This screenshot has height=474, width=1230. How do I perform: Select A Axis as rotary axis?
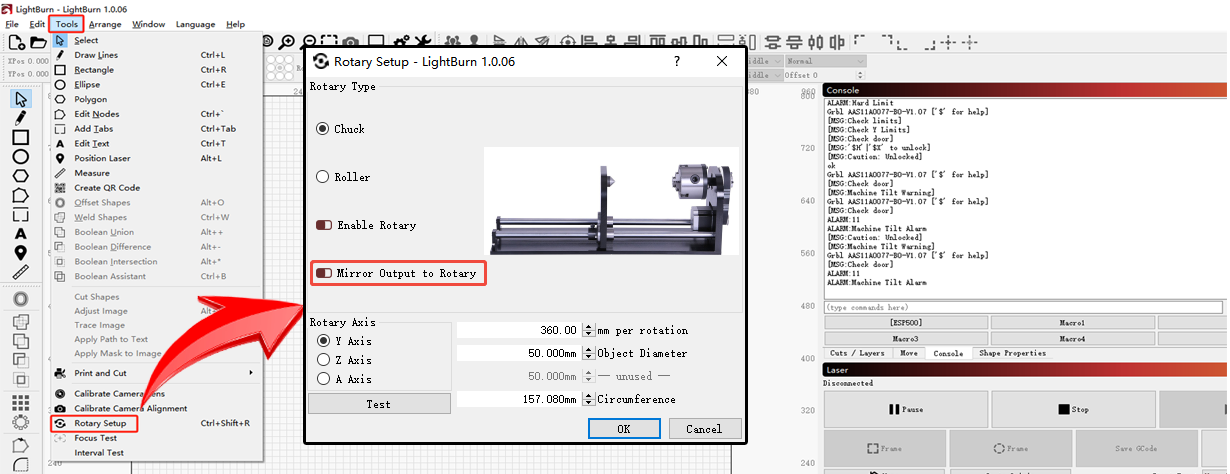[323, 379]
